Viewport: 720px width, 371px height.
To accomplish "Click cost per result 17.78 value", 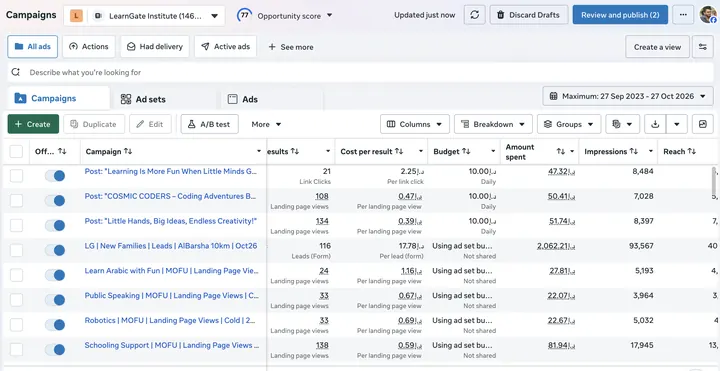I will pyautogui.click(x=411, y=246).
